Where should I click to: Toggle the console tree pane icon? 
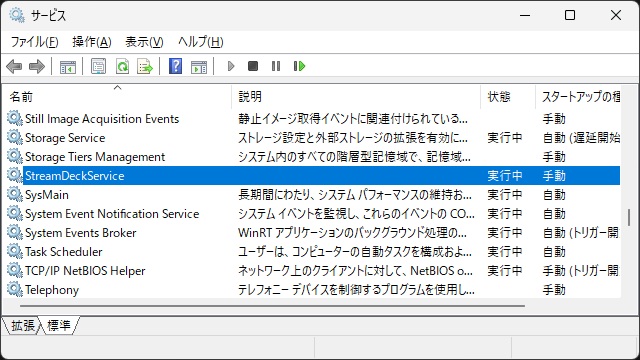click(68, 66)
